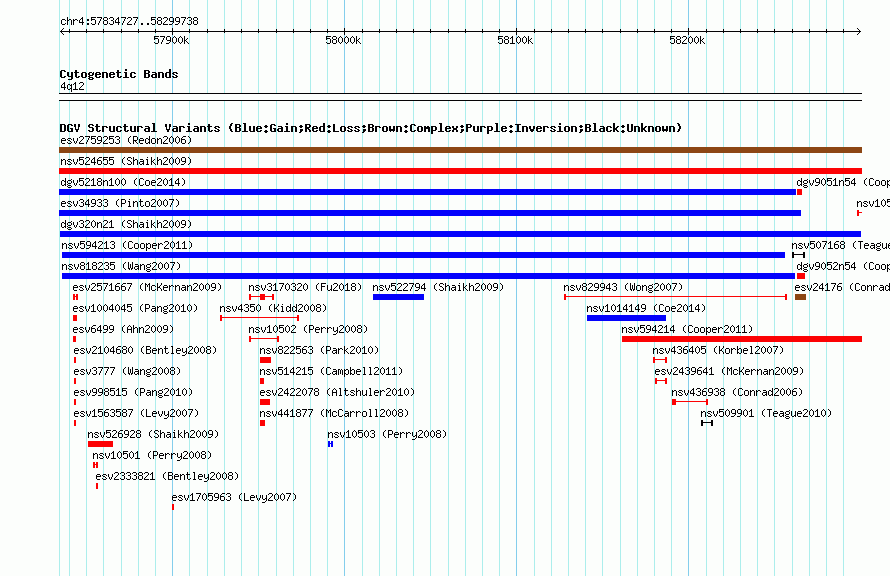
Task: Open the nsv822563 (Park2010) label
Action: (x=319, y=350)
